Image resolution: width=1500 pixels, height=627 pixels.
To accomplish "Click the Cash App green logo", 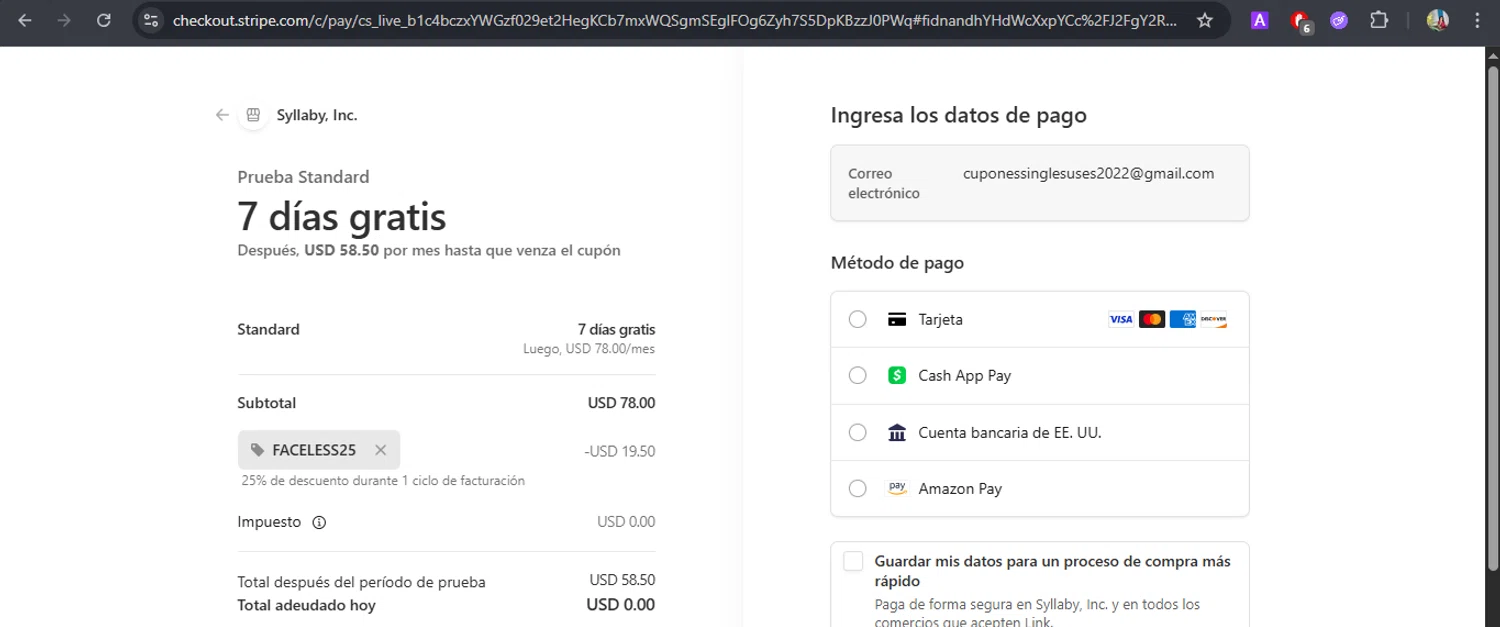I will pos(897,376).
